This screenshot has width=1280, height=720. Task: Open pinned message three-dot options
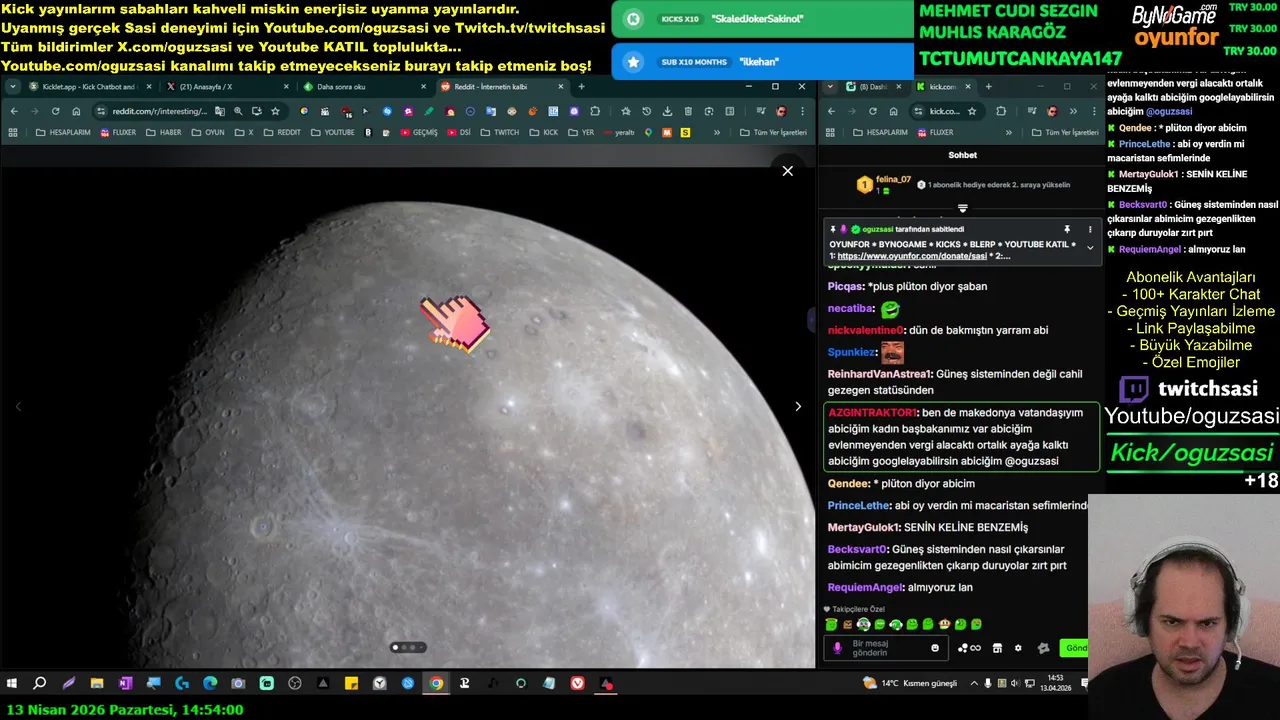1090,230
